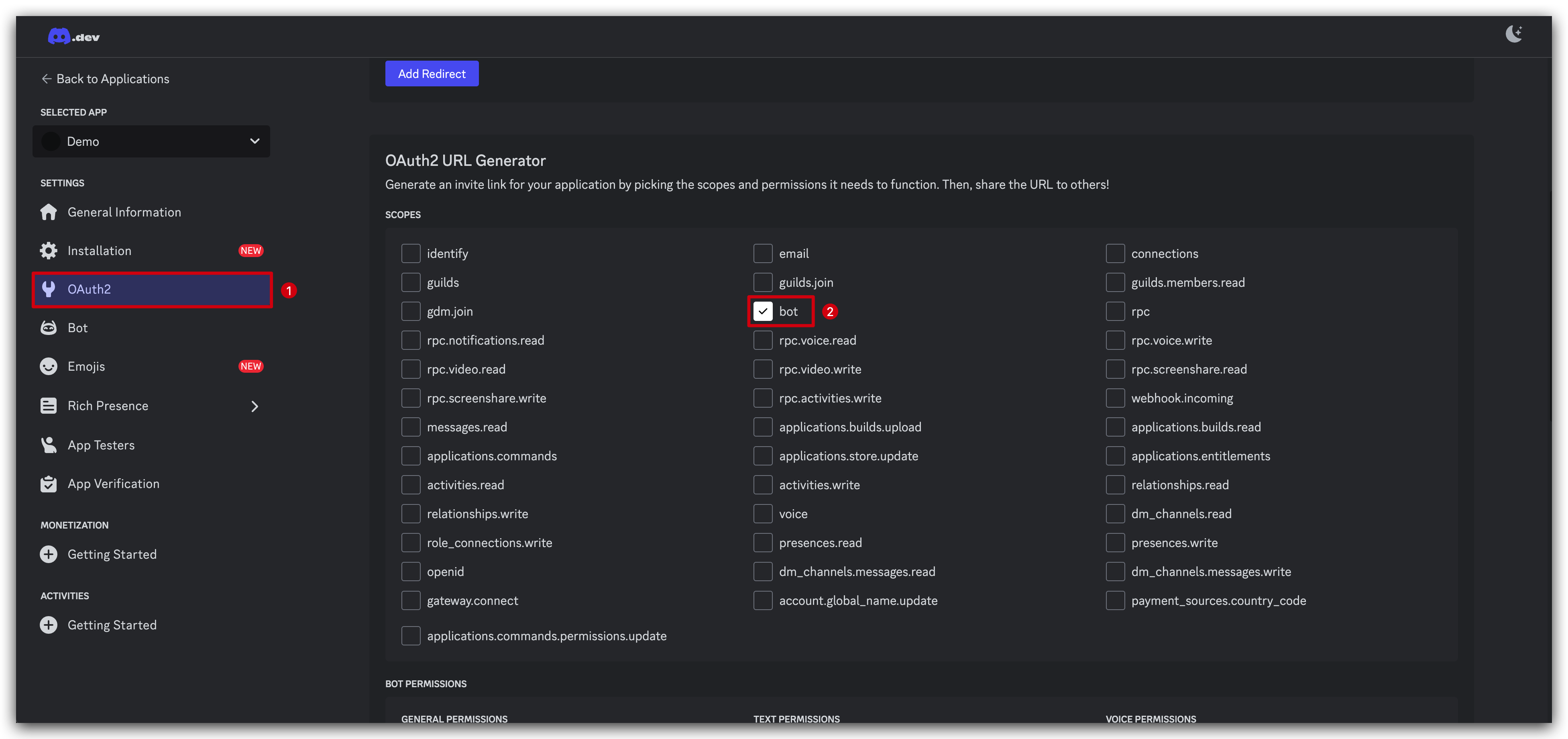Image resolution: width=1568 pixels, height=739 pixels.
Task: Check the gdm.join scope
Action: [411, 311]
